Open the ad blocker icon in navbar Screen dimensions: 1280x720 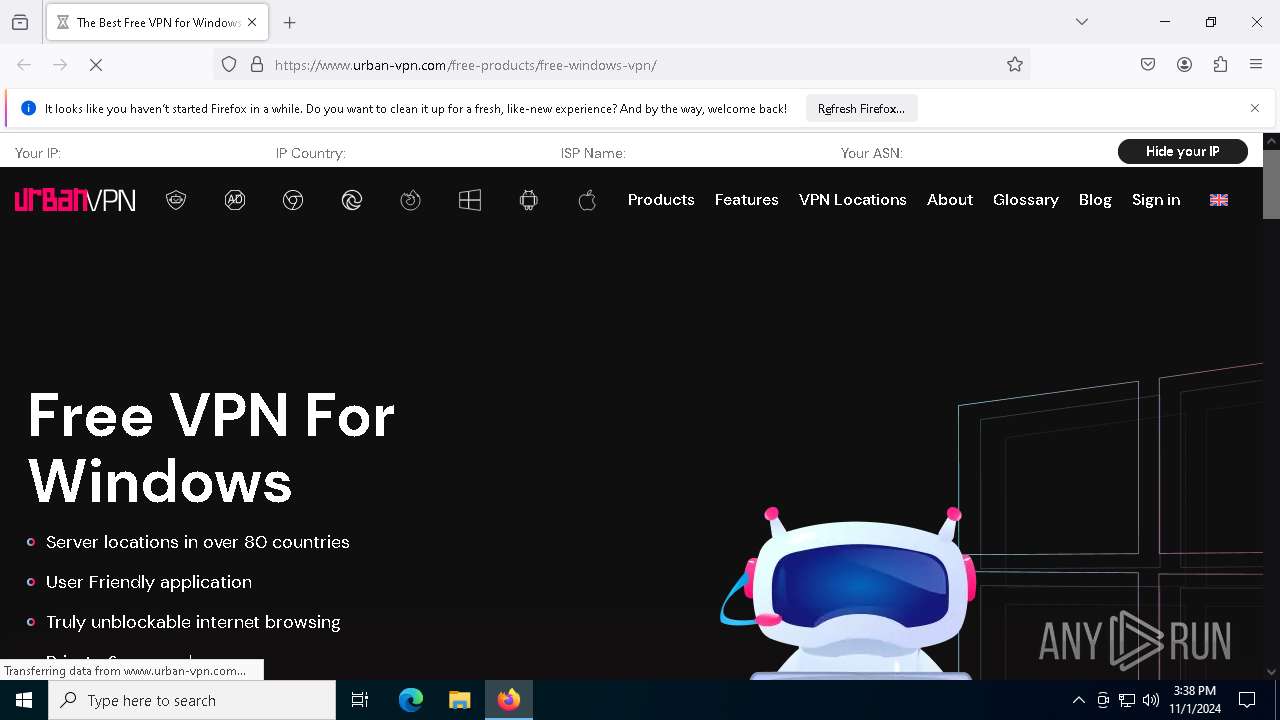(235, 200)
